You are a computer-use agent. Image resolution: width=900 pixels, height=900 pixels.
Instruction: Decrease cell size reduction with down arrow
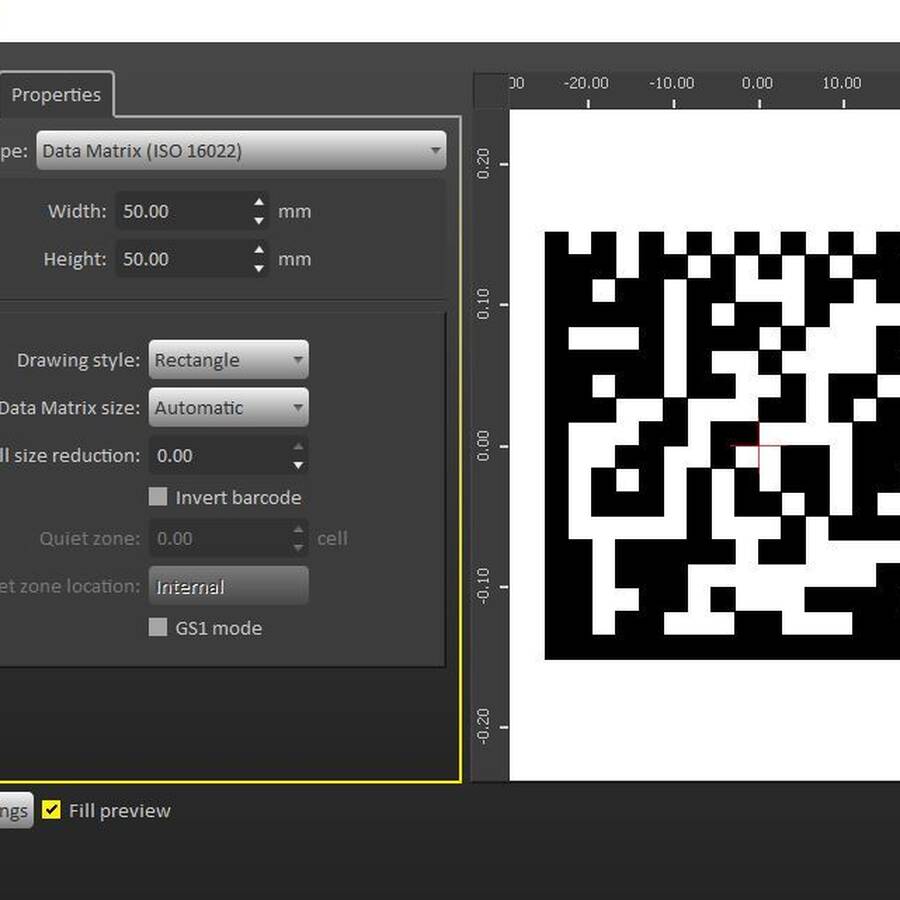pyautogui.click(x=298, y=465)
